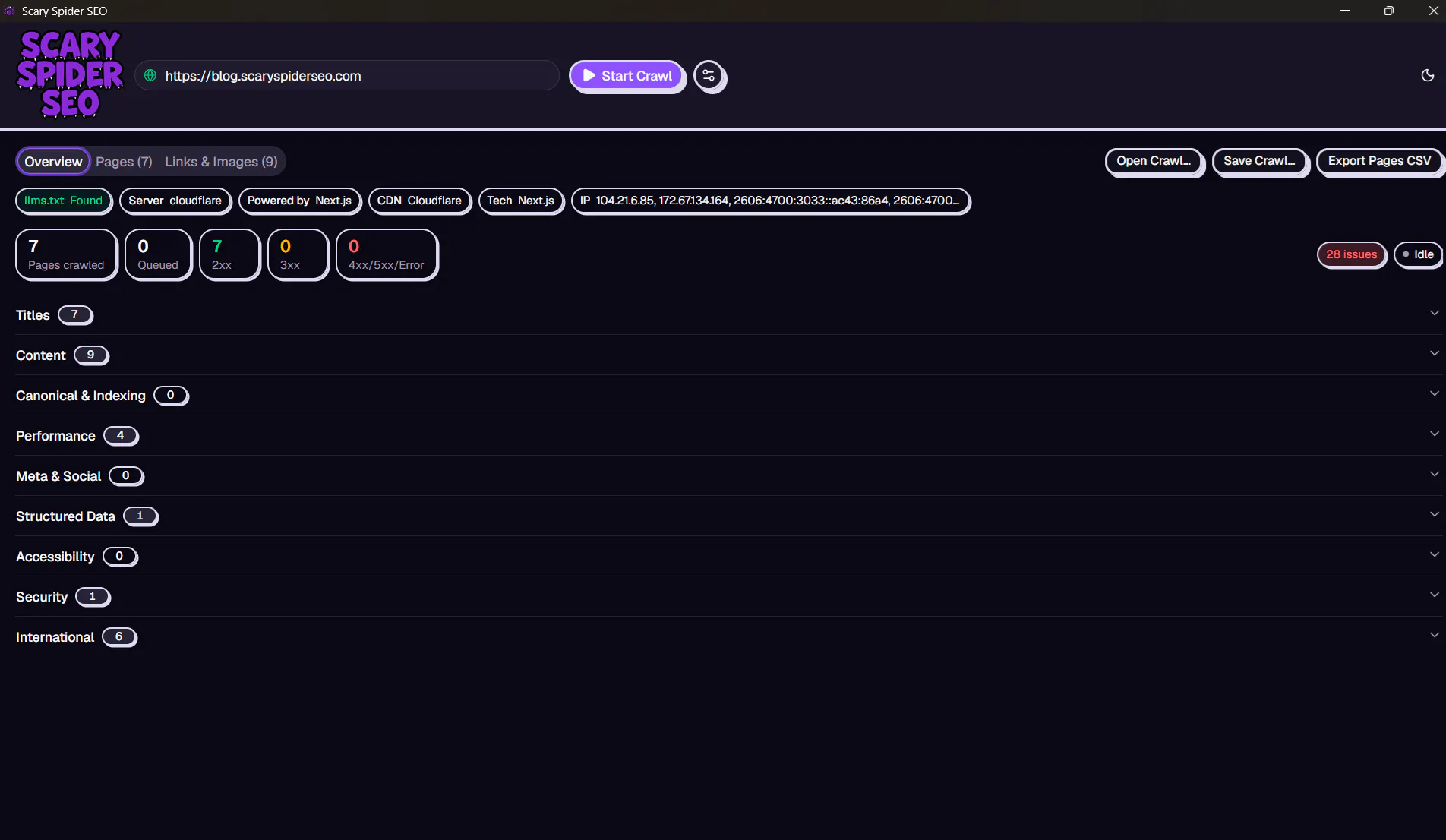
Task: Expand the Performance section chevron
Action: tap(1434, 434)
